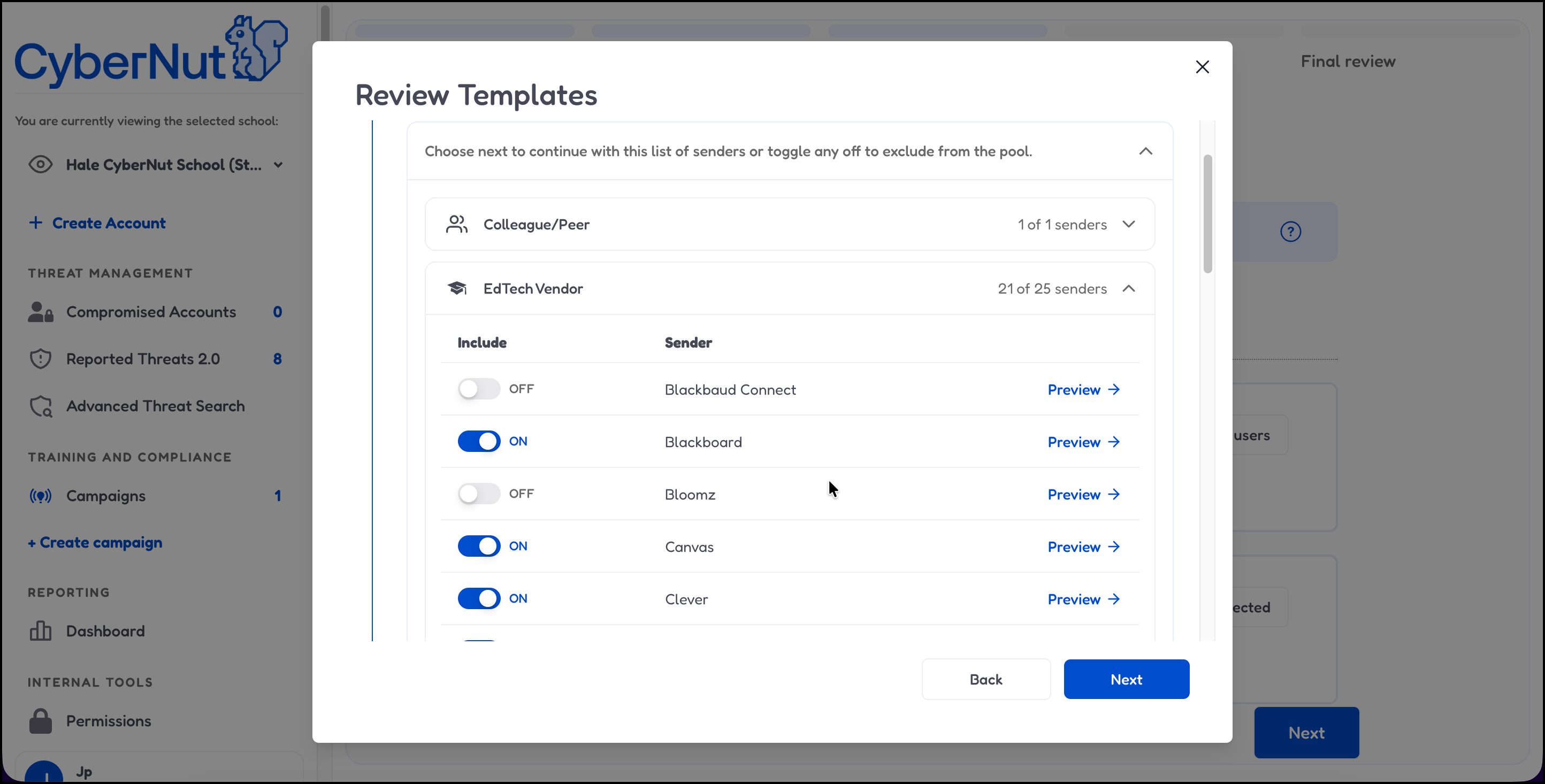Click the Compromised Accounts icon
Screen dimensions: 1545x784
(41, 312)
